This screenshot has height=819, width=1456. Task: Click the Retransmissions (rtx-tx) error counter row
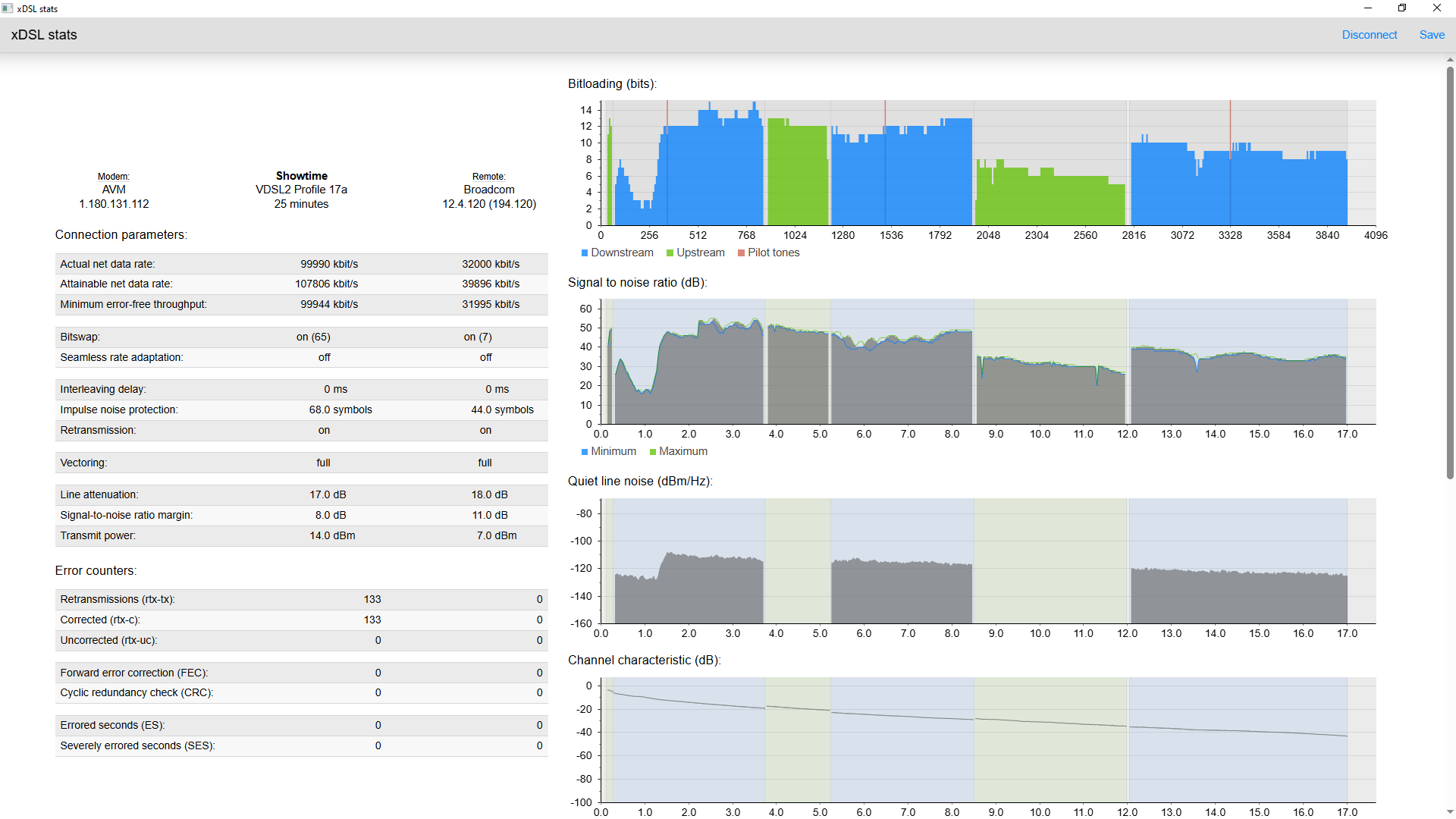301,599
